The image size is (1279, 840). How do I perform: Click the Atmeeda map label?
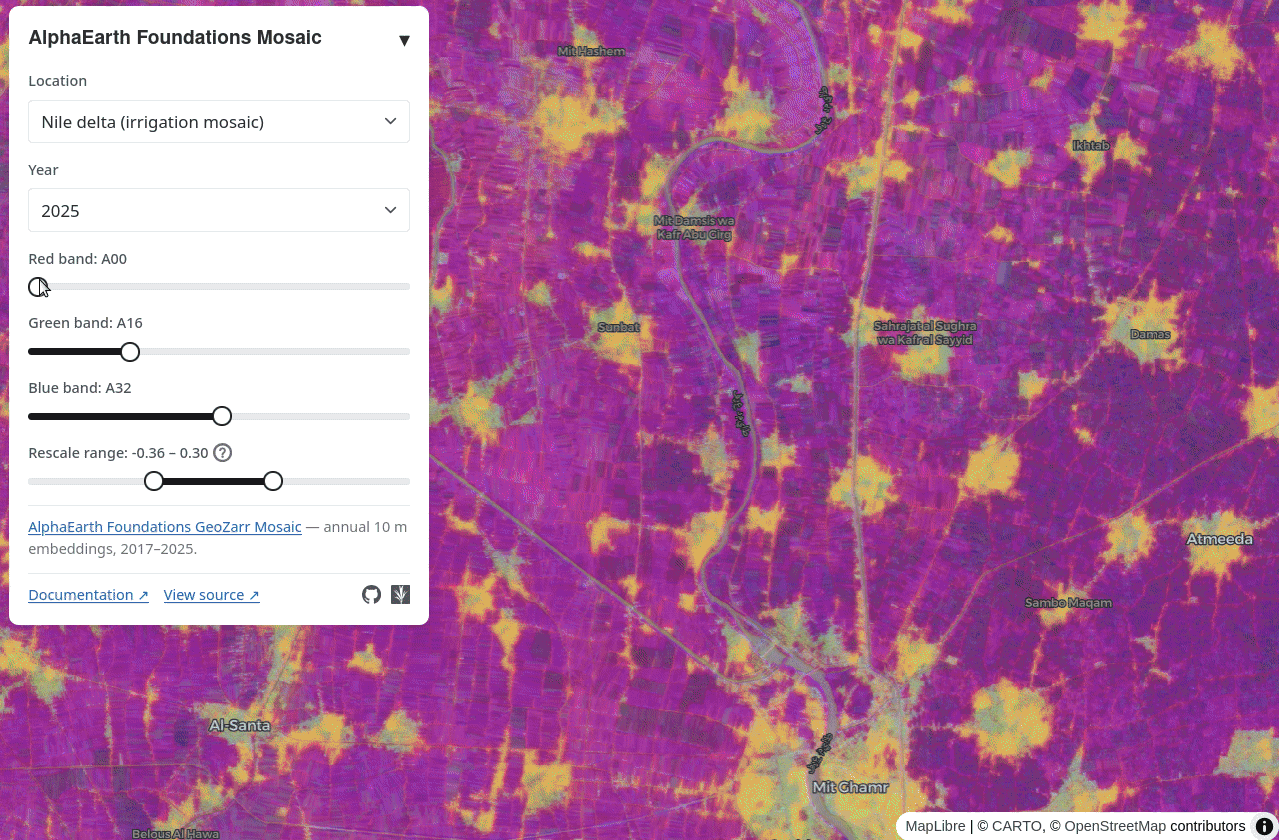tap(1219, 539)
